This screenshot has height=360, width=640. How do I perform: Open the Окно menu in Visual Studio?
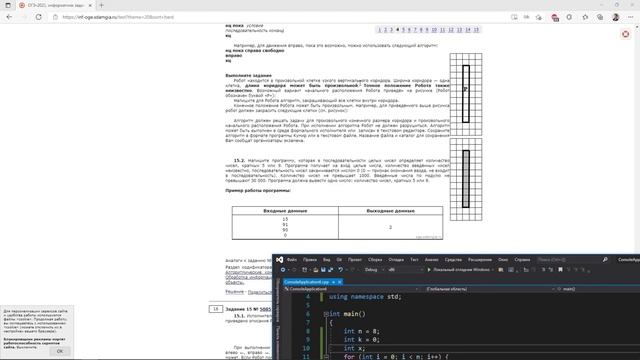point(503,260)
